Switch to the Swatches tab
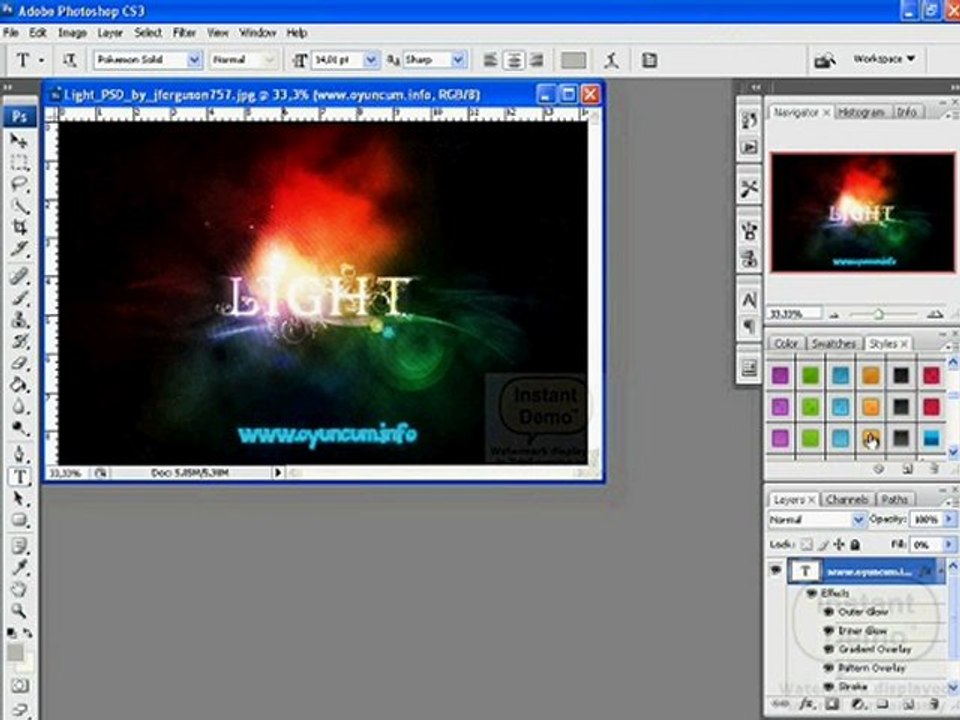The image size is (960, 720). click(x=833, y=343)
